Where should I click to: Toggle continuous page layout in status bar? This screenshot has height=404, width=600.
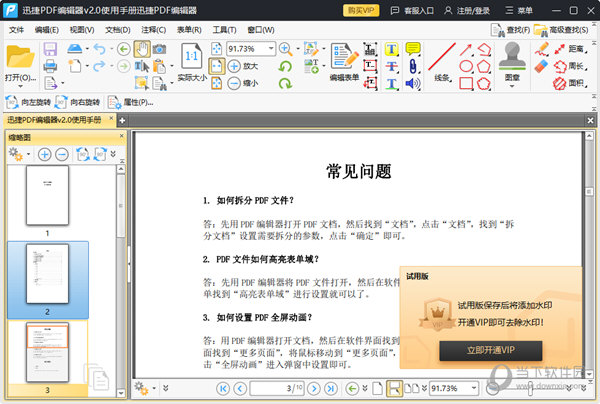pos(394,389)
